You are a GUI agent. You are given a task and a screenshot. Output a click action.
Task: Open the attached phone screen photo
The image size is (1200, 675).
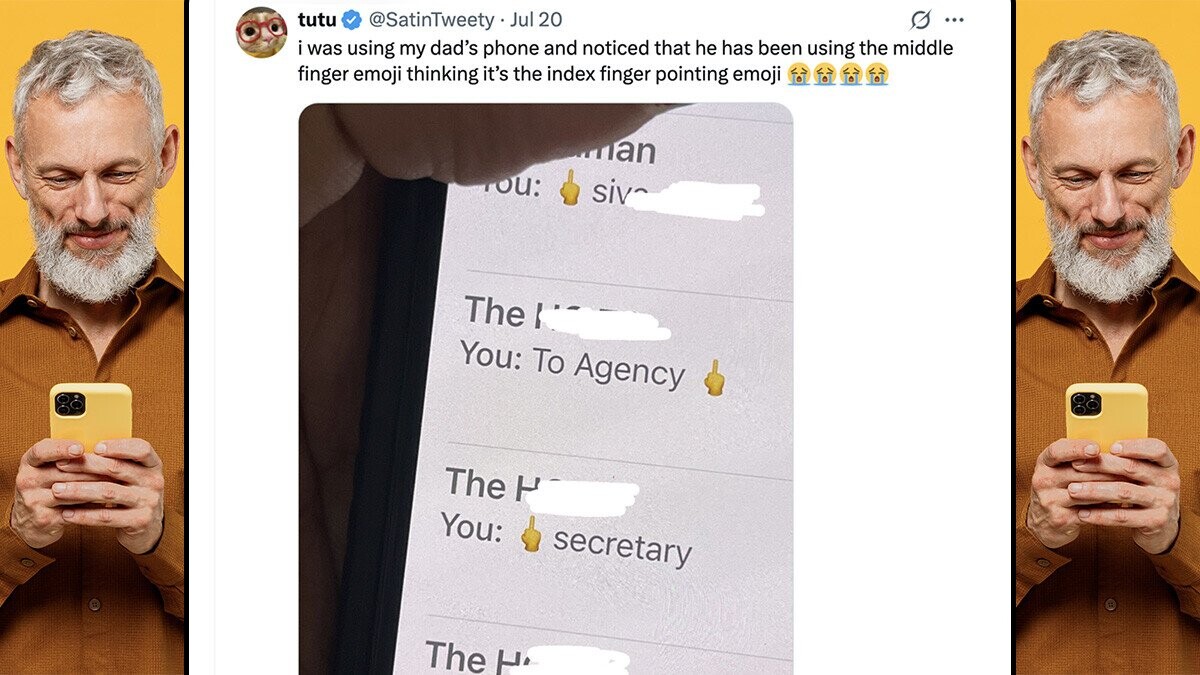click(546, 389)
